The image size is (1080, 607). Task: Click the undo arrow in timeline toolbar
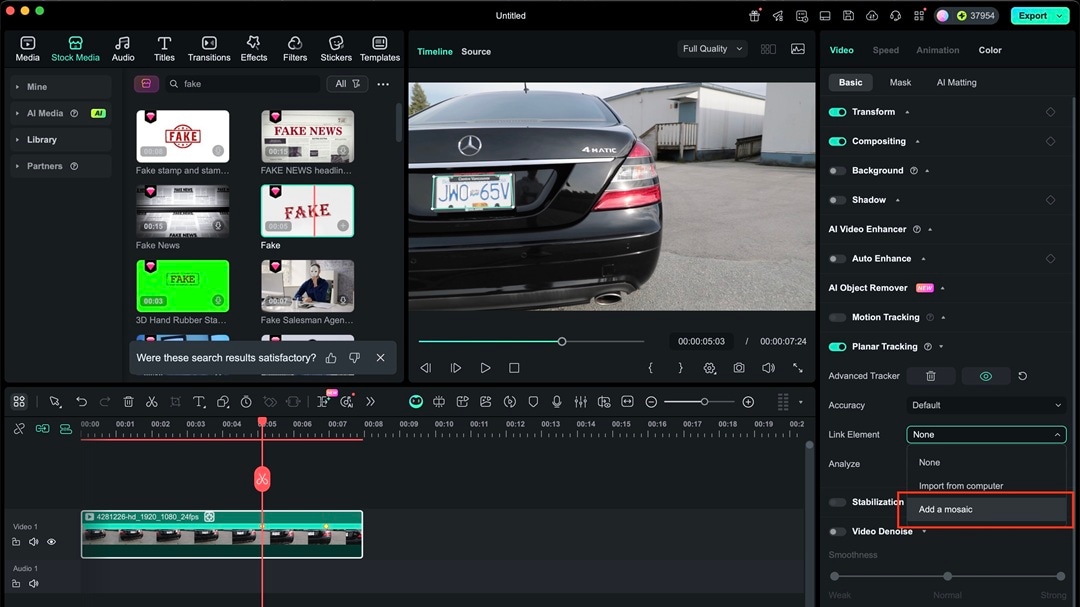tap(82, 402)
